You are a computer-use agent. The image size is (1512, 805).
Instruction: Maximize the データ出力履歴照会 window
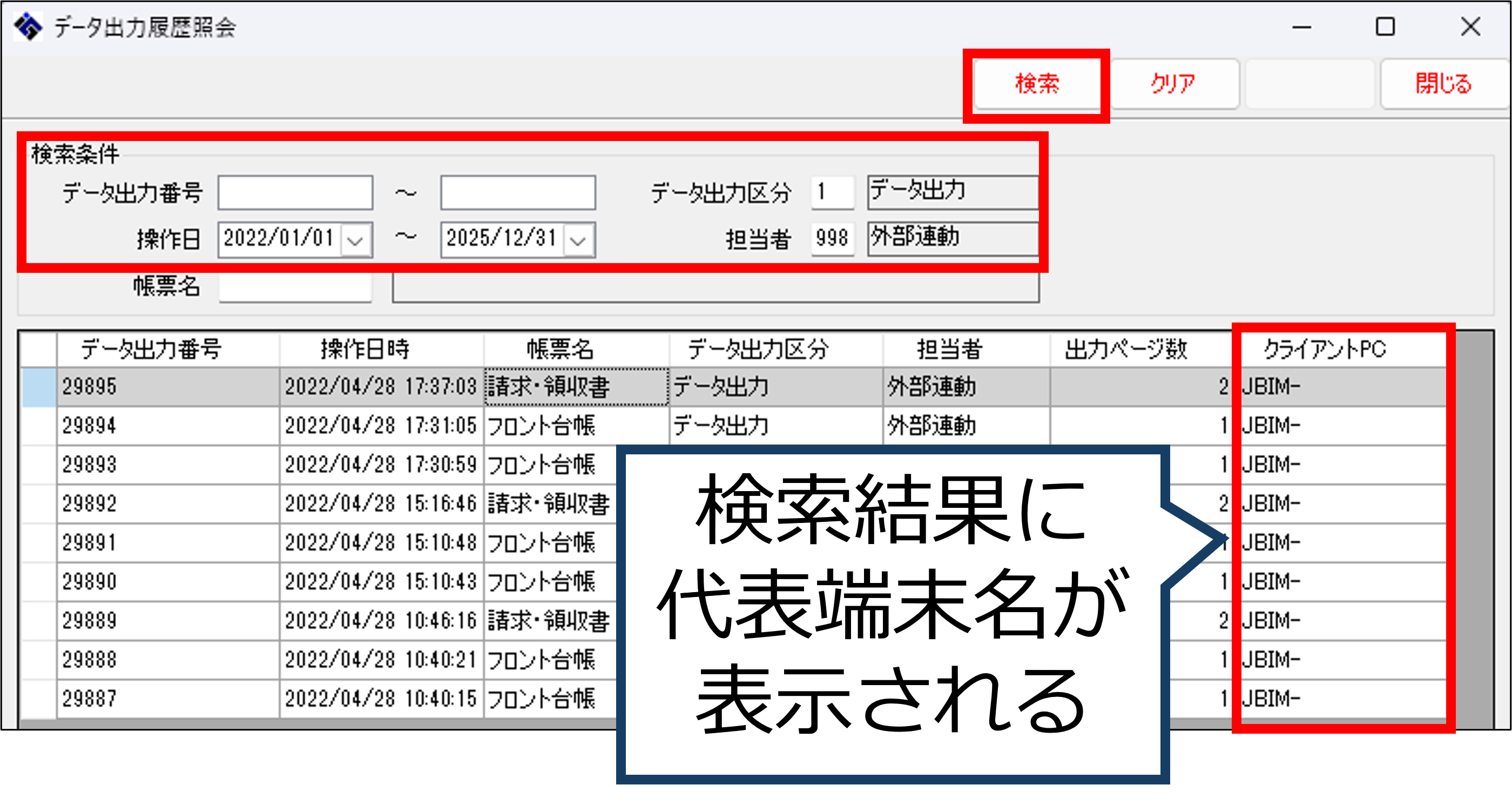click(1385, 27)
